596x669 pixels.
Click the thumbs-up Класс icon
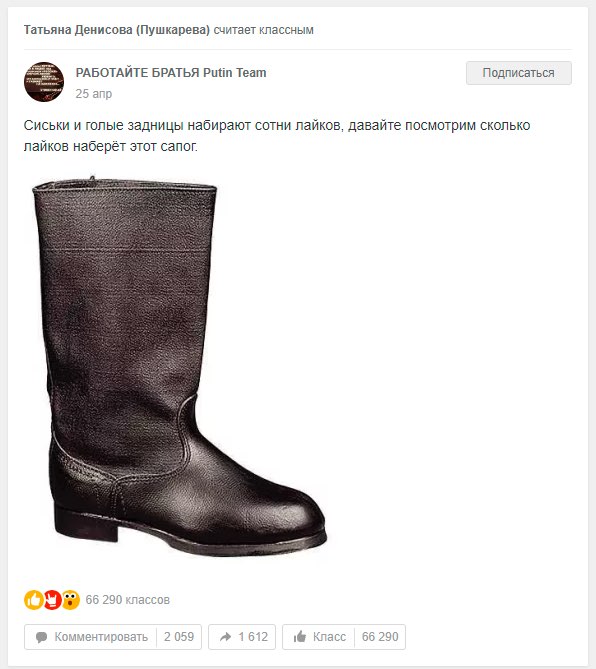[x=300, y=637]
